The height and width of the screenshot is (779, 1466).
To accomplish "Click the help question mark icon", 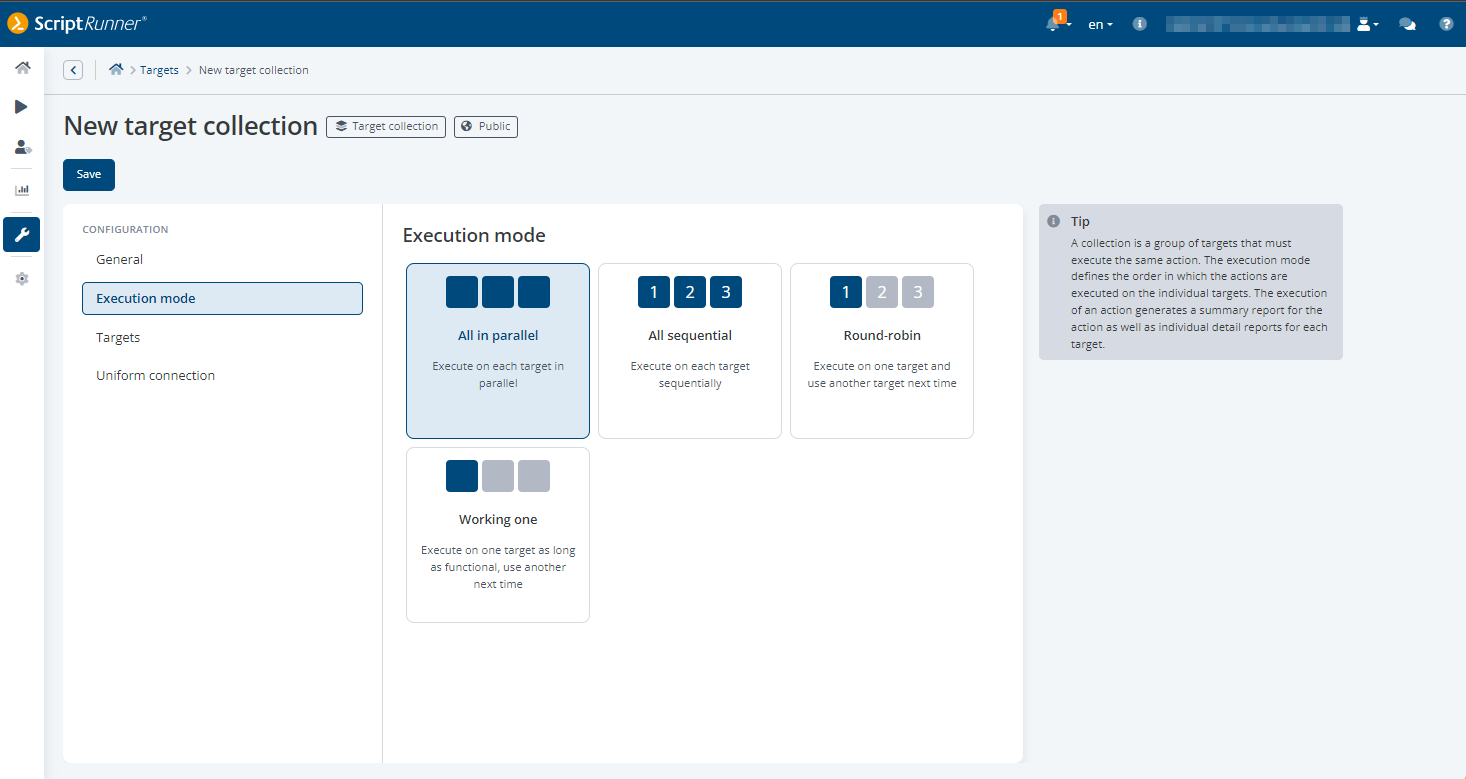I will click(x=1446, y=24).
